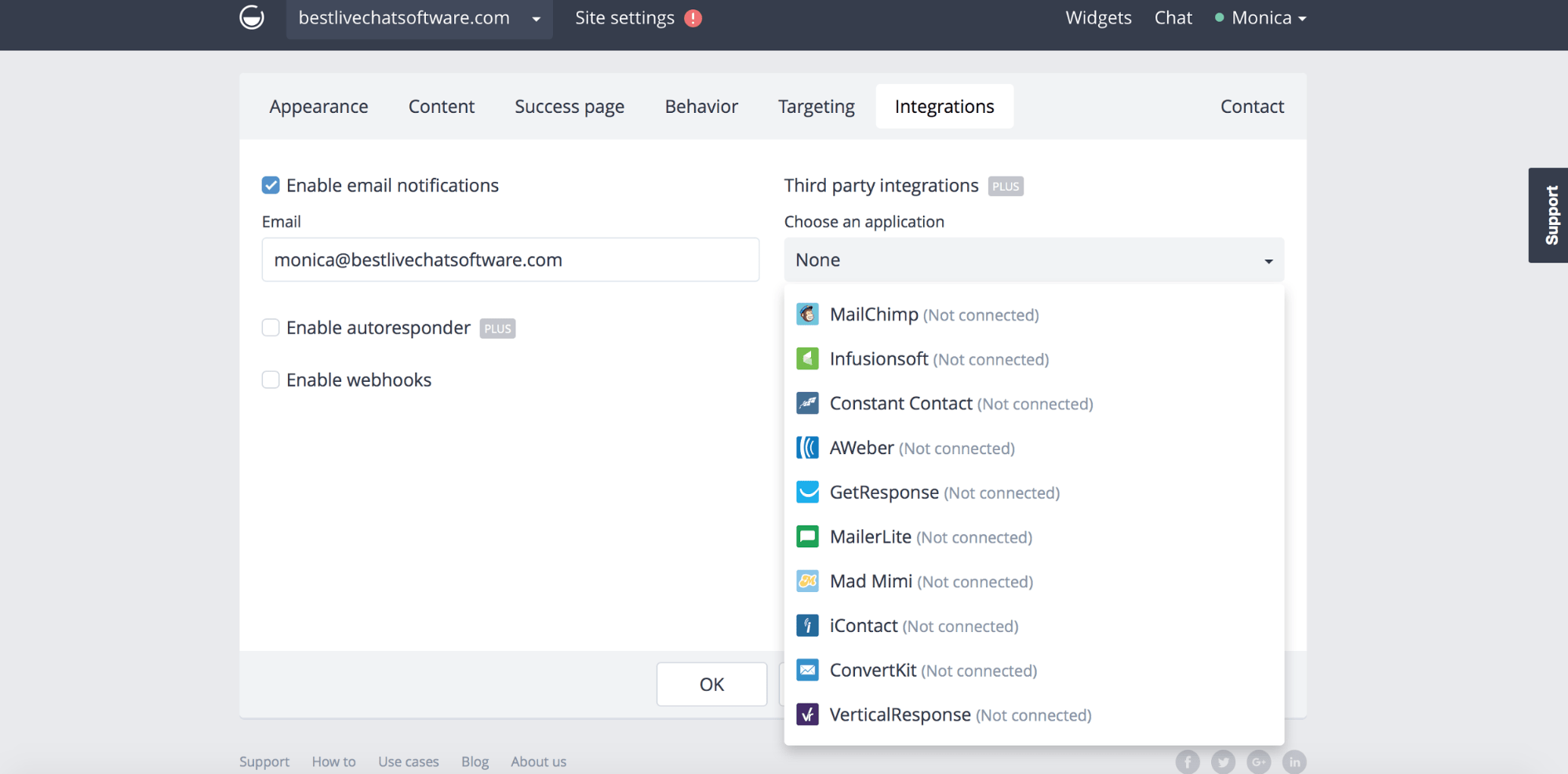Open the Targeting tab

817,107
